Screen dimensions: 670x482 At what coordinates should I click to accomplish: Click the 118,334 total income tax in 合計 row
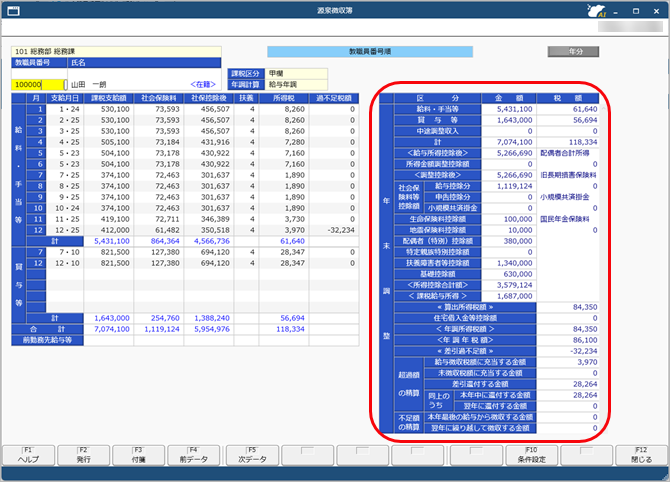(x=284, y=329)
